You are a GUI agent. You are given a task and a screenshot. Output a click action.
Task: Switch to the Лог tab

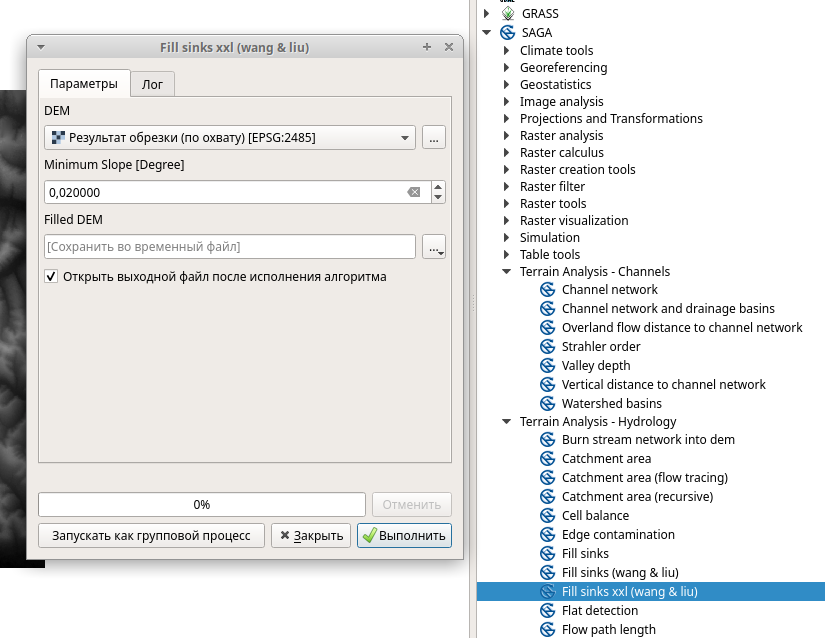152,84
